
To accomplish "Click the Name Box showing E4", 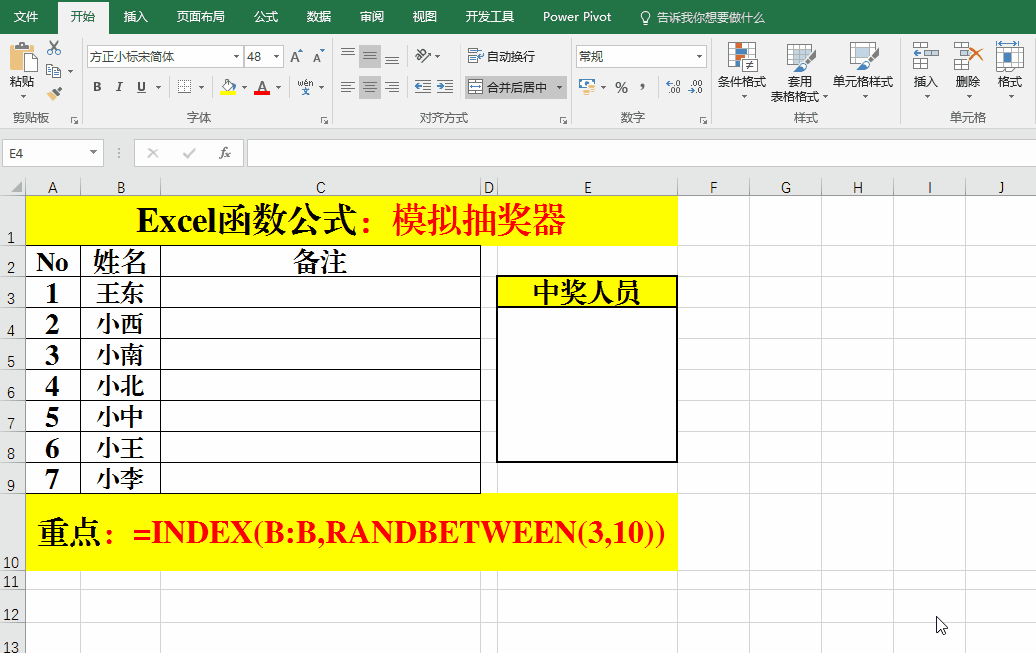I will point(45,153).
